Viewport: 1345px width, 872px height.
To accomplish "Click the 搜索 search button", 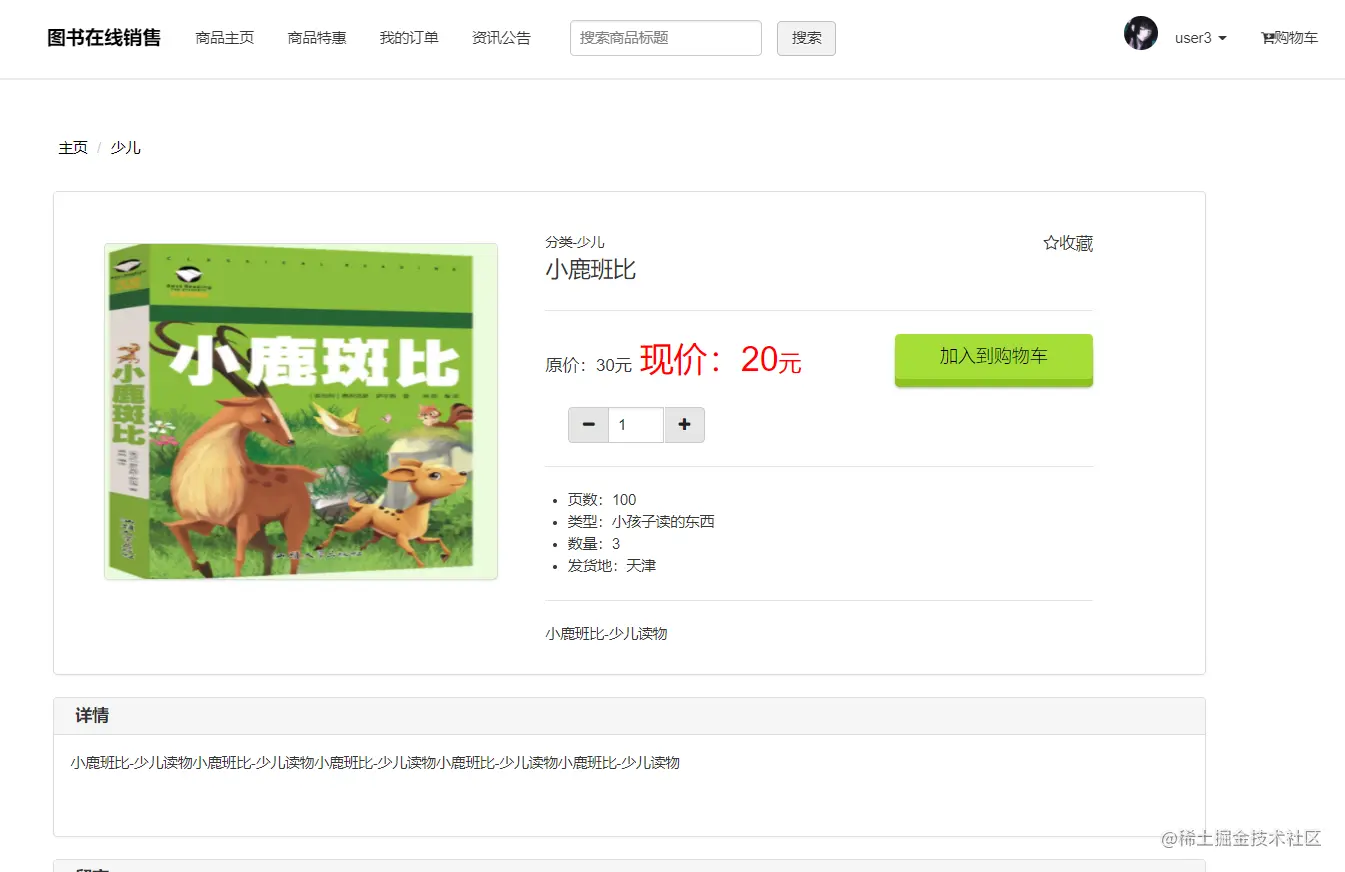I will tap(806, 38).
